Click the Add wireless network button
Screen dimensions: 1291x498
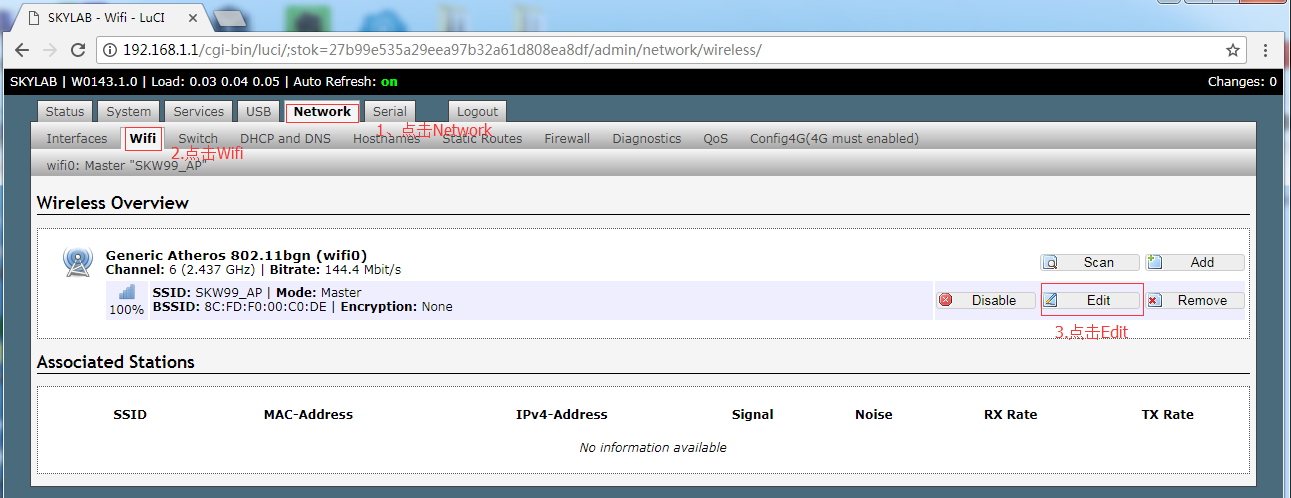pyautogui.click(x=1194, y=262)
